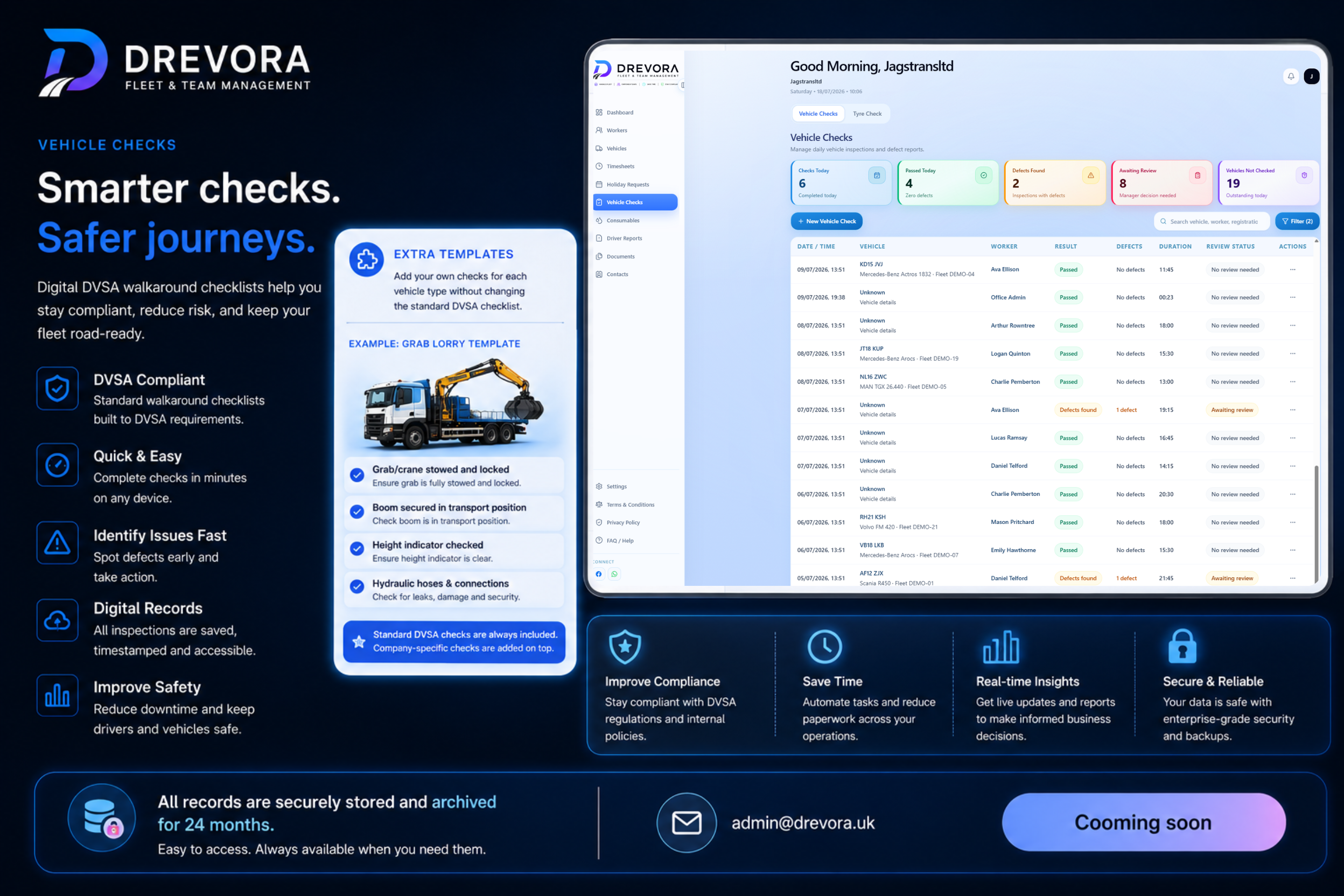This screenshot has height=896, width=1344.
Task: Click the Secure & Reliable padlock icon
Action: click(1182, 646)
